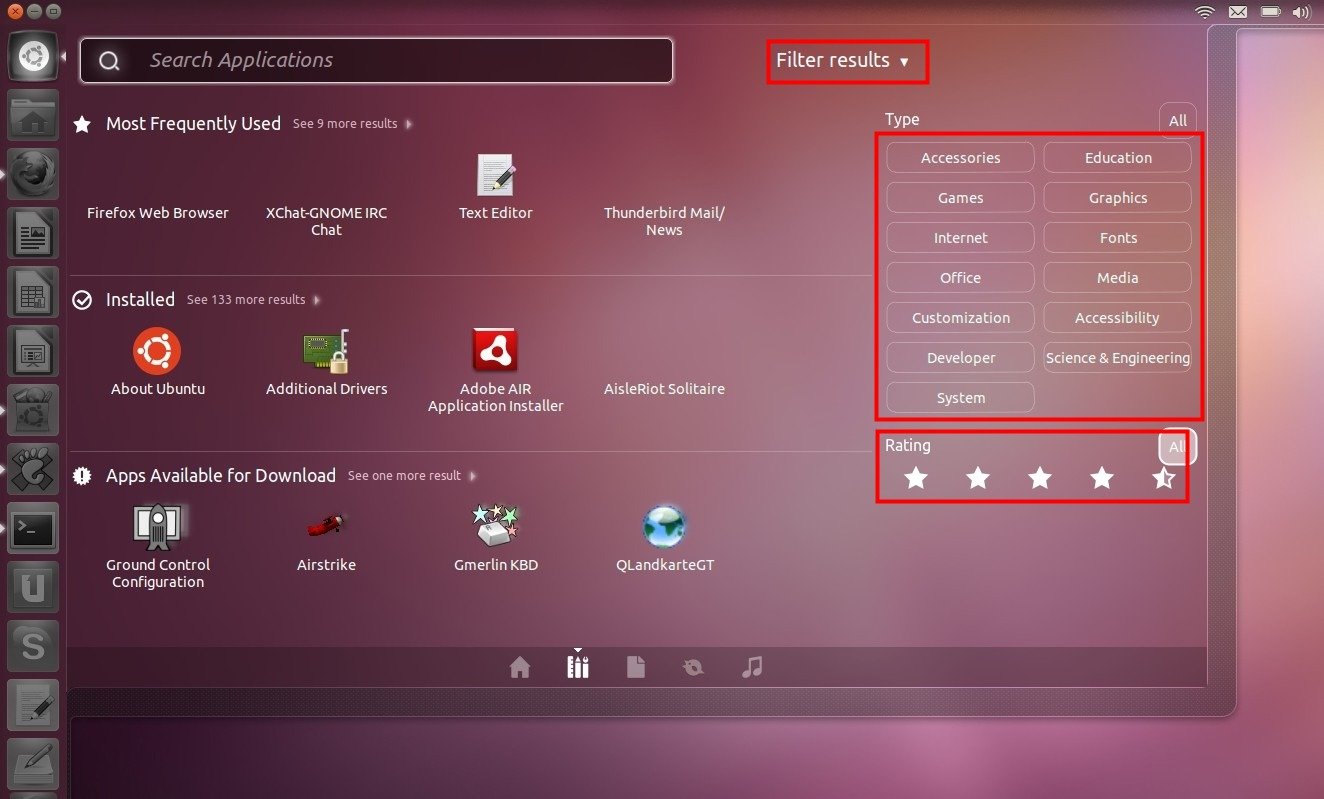Launch Skype from the launcher
The image size is (1324, 799).
click(34, 646)
